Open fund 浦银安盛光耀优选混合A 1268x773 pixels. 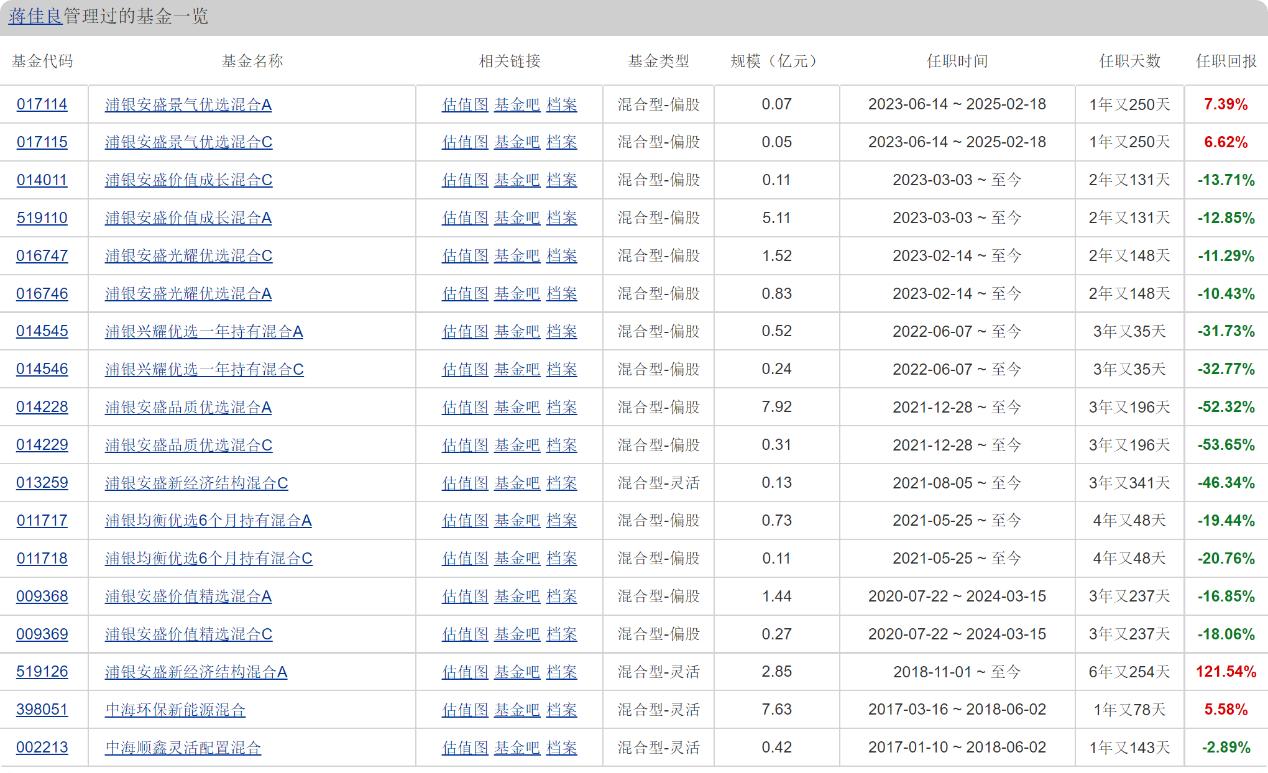click(188, 294)
